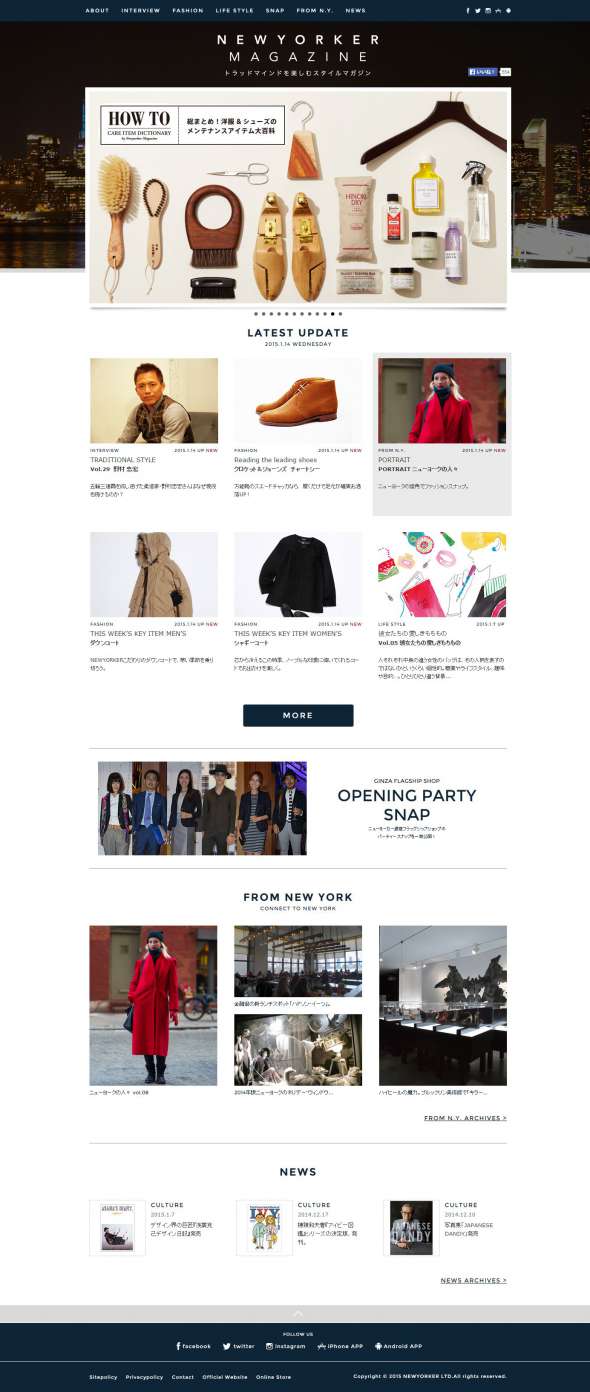Open the Facebook icon in top bar
Image resolution: width=590 pixels, height=1392 pixels.
pos(468,10)
